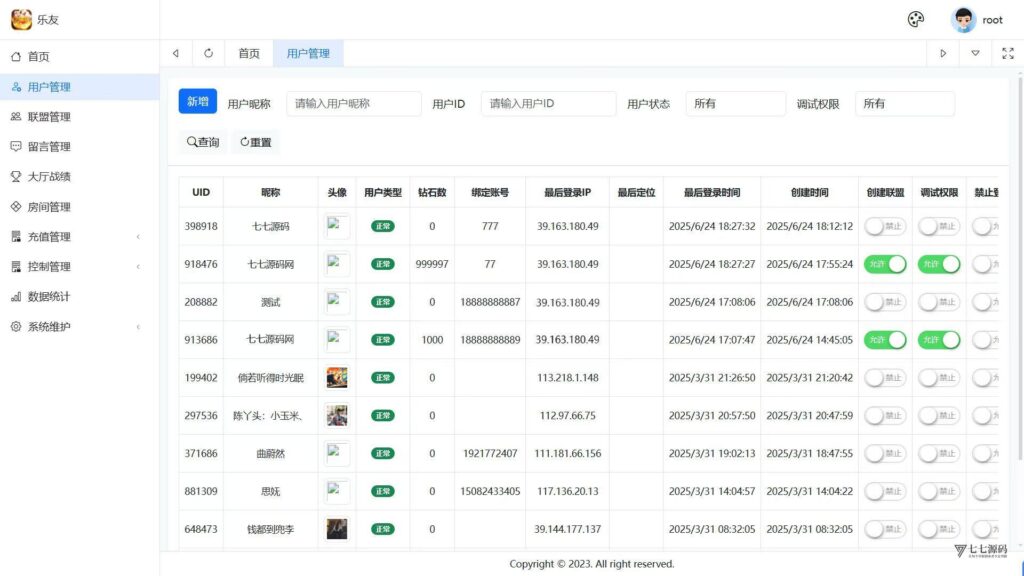Image resolution: width=1024 pixels, height=576 pixels.
Task: Open the 用户状态 dropdown
Action: (x=735, y=103)
